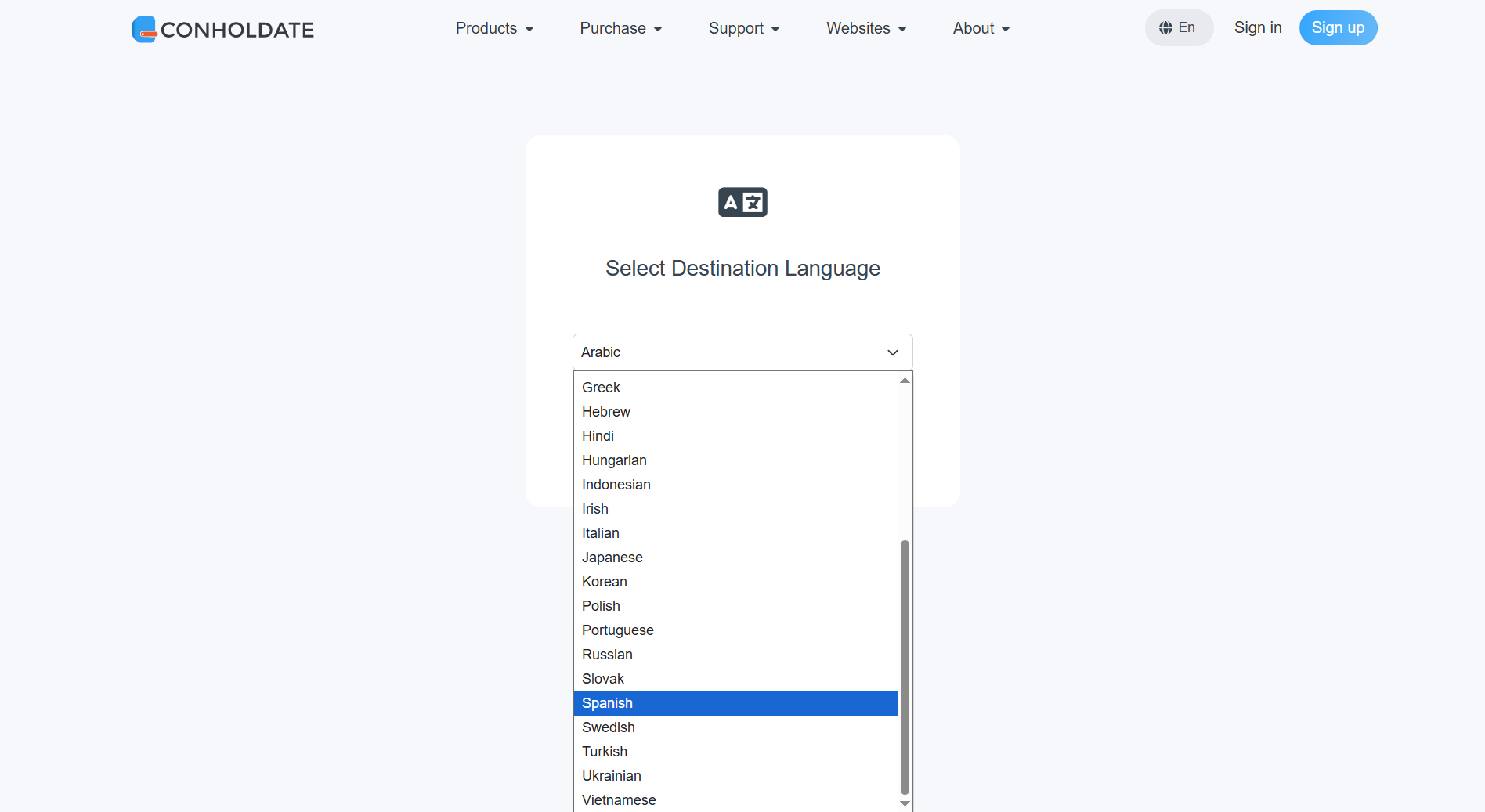
Task: Click the Sign in link
Action: [1258, 27]
